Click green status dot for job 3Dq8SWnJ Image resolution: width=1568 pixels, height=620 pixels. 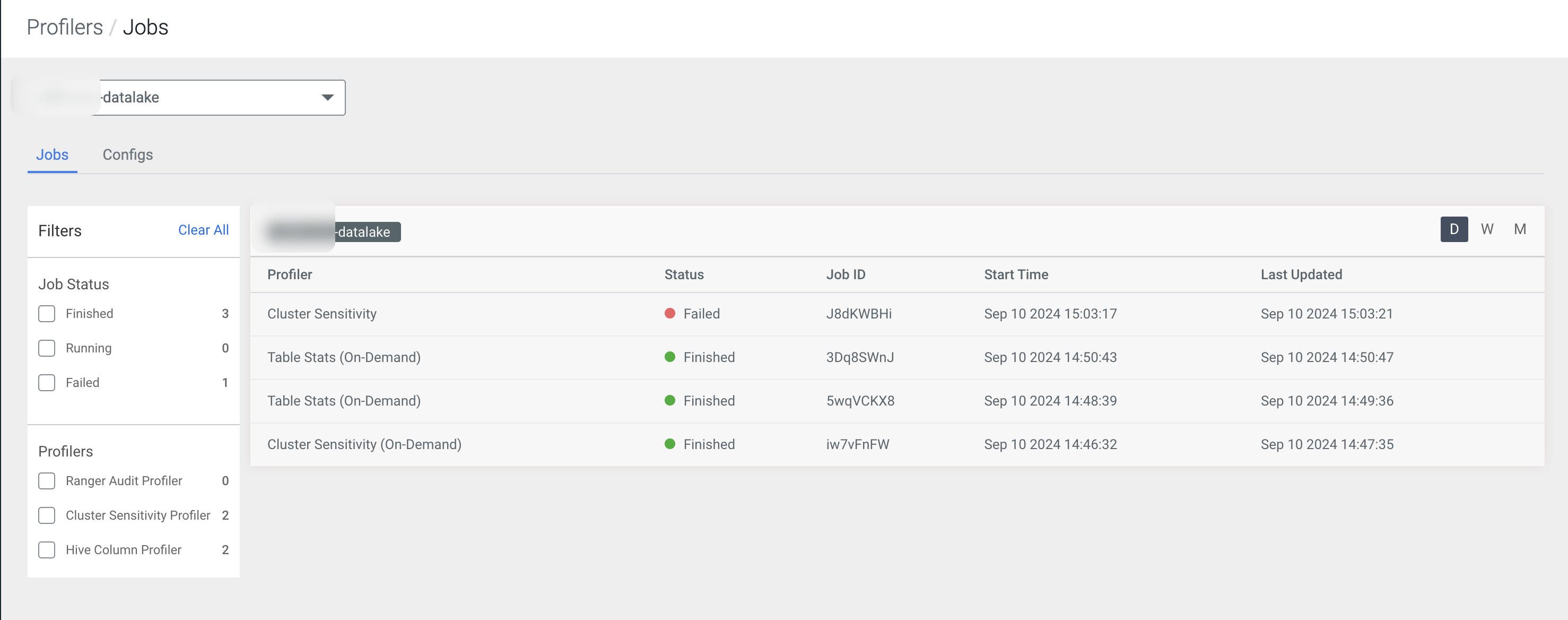tap(669, 357)
